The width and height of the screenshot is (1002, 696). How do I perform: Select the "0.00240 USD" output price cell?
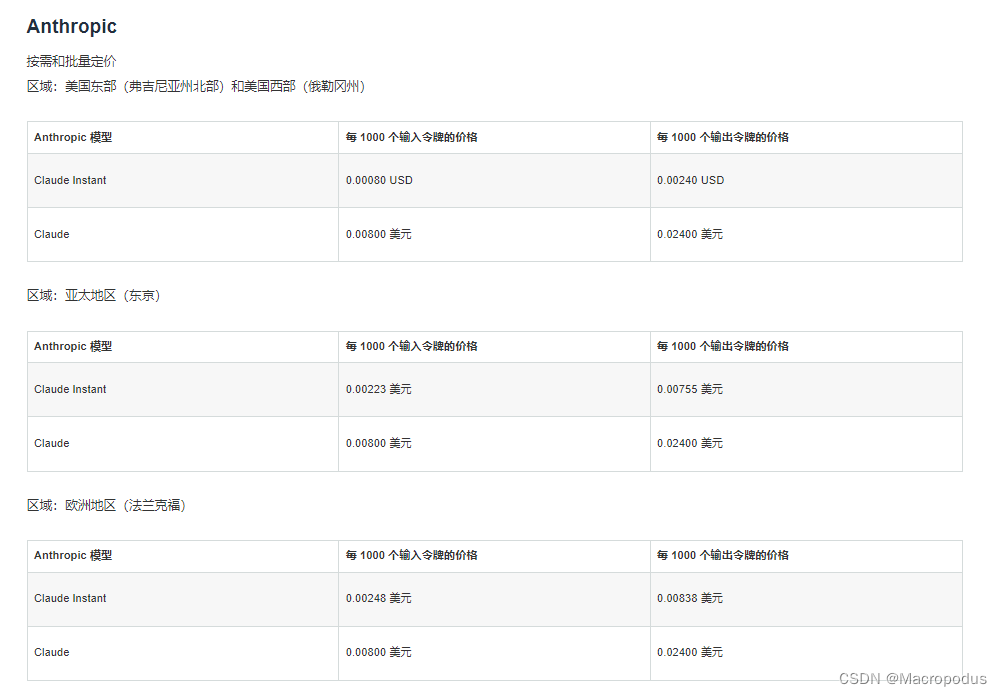(690, 180)
